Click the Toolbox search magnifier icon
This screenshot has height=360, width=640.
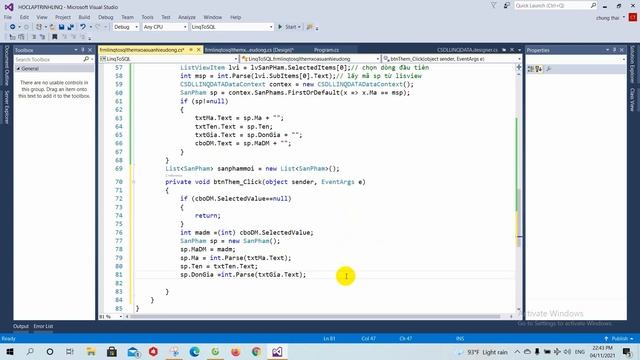(x=86, y=60)
